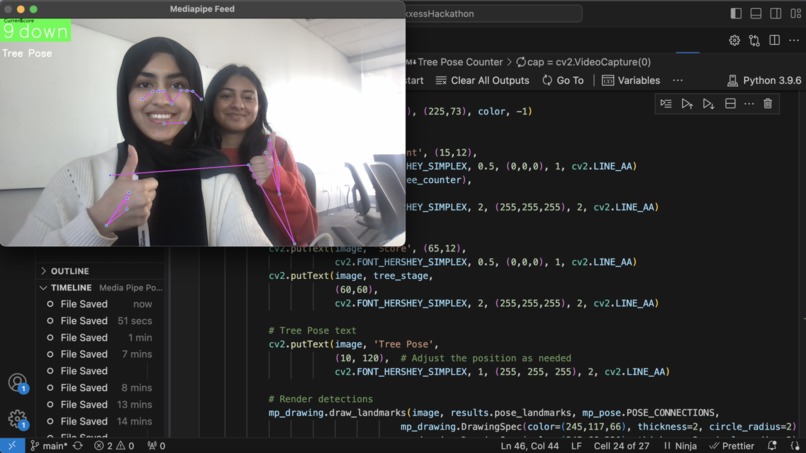Click the Ninja status bar item
806x453 pixels.
680,446
